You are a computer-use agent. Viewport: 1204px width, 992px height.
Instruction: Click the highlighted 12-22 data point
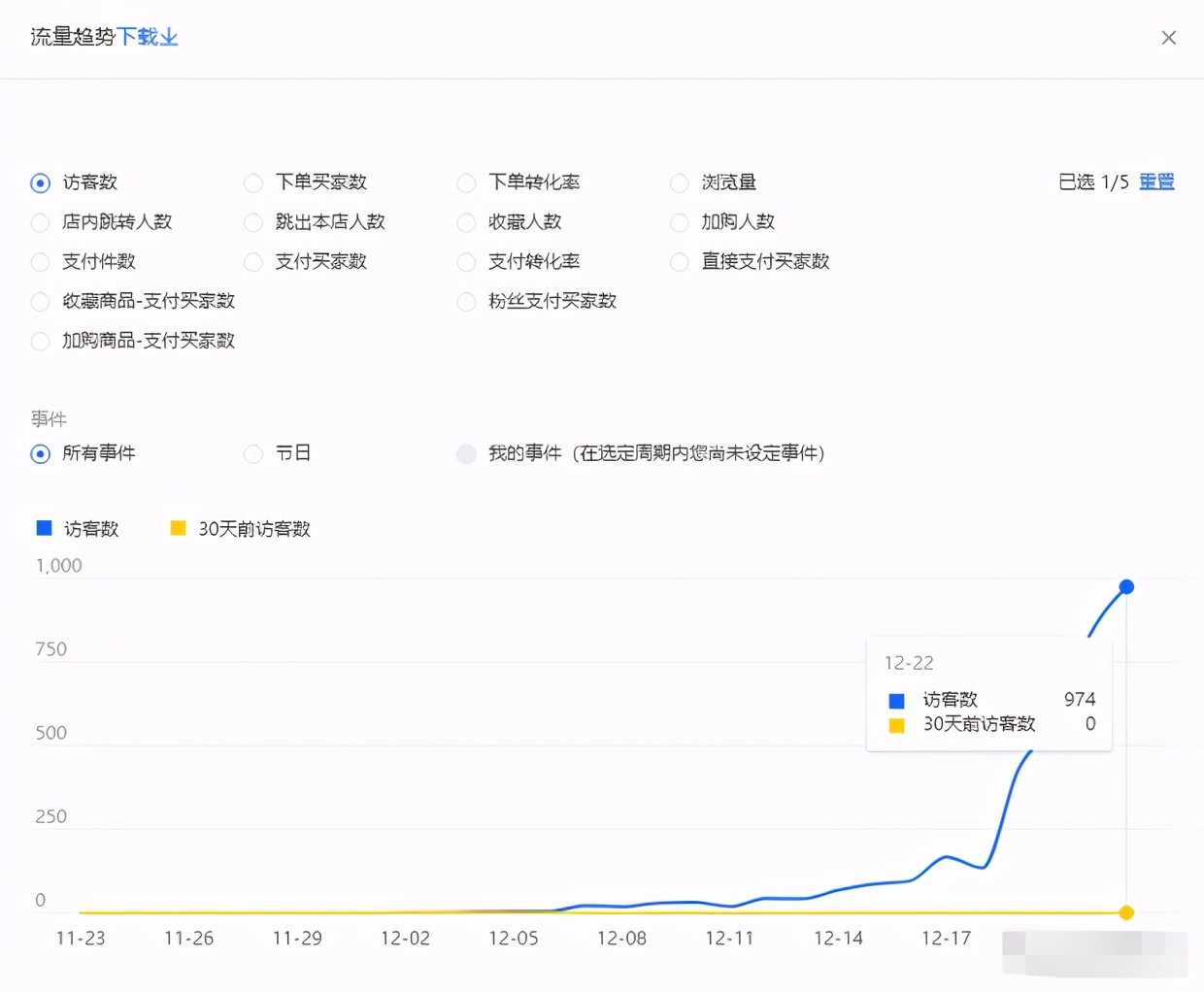click(1125, 586)
